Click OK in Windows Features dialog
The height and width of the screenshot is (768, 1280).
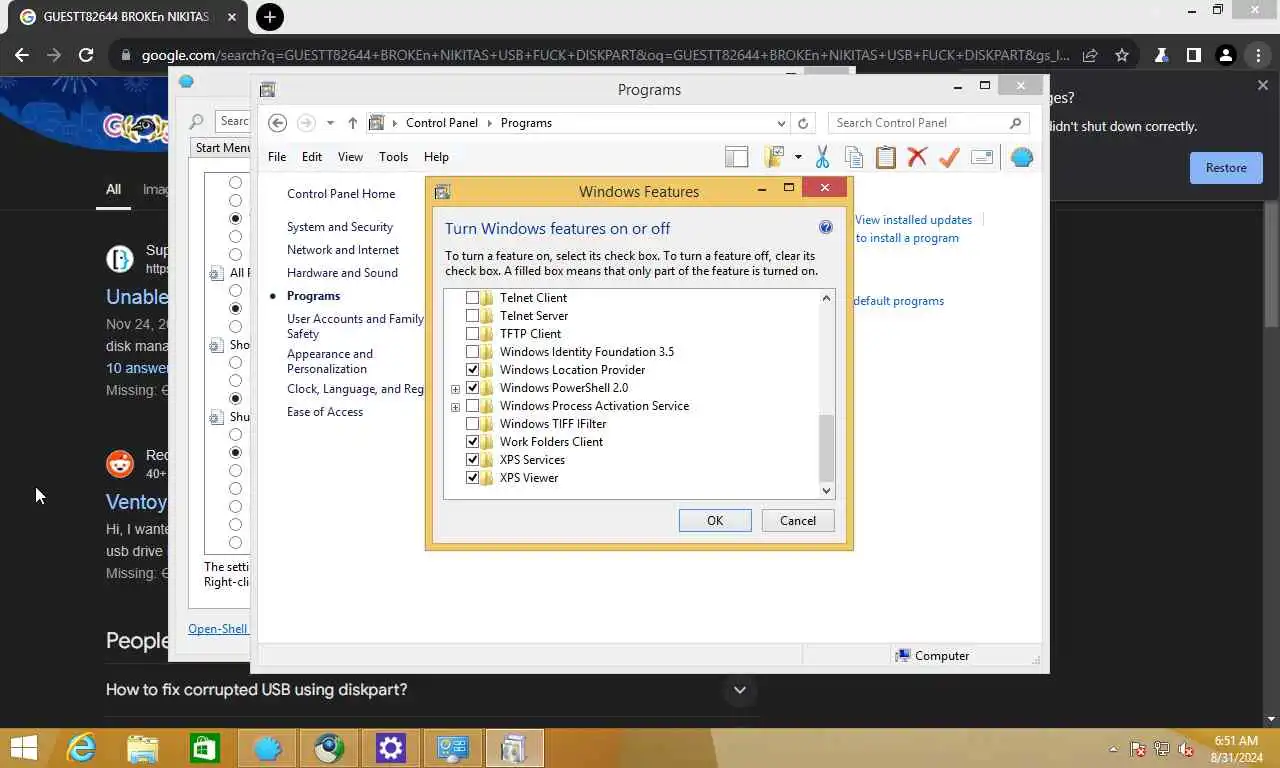pos(715,521)
